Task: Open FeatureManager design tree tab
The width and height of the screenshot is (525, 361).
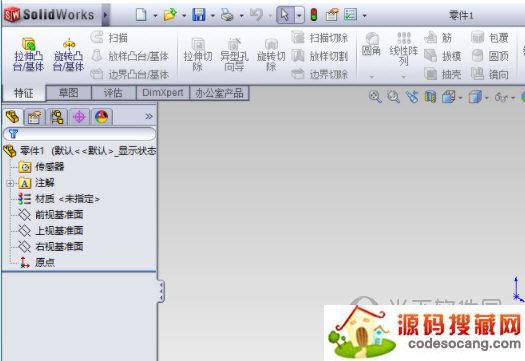Action: click(x=13, y=117)
